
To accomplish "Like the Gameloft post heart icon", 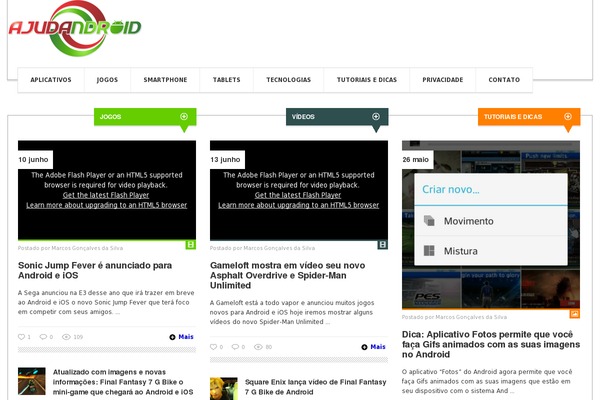I will tap(214, 347).
